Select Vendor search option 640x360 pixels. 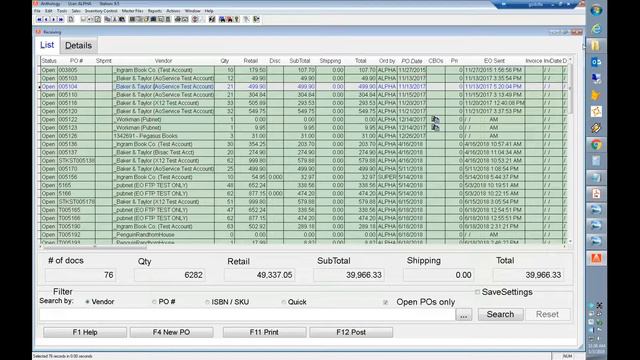click(x=87, y=302)
